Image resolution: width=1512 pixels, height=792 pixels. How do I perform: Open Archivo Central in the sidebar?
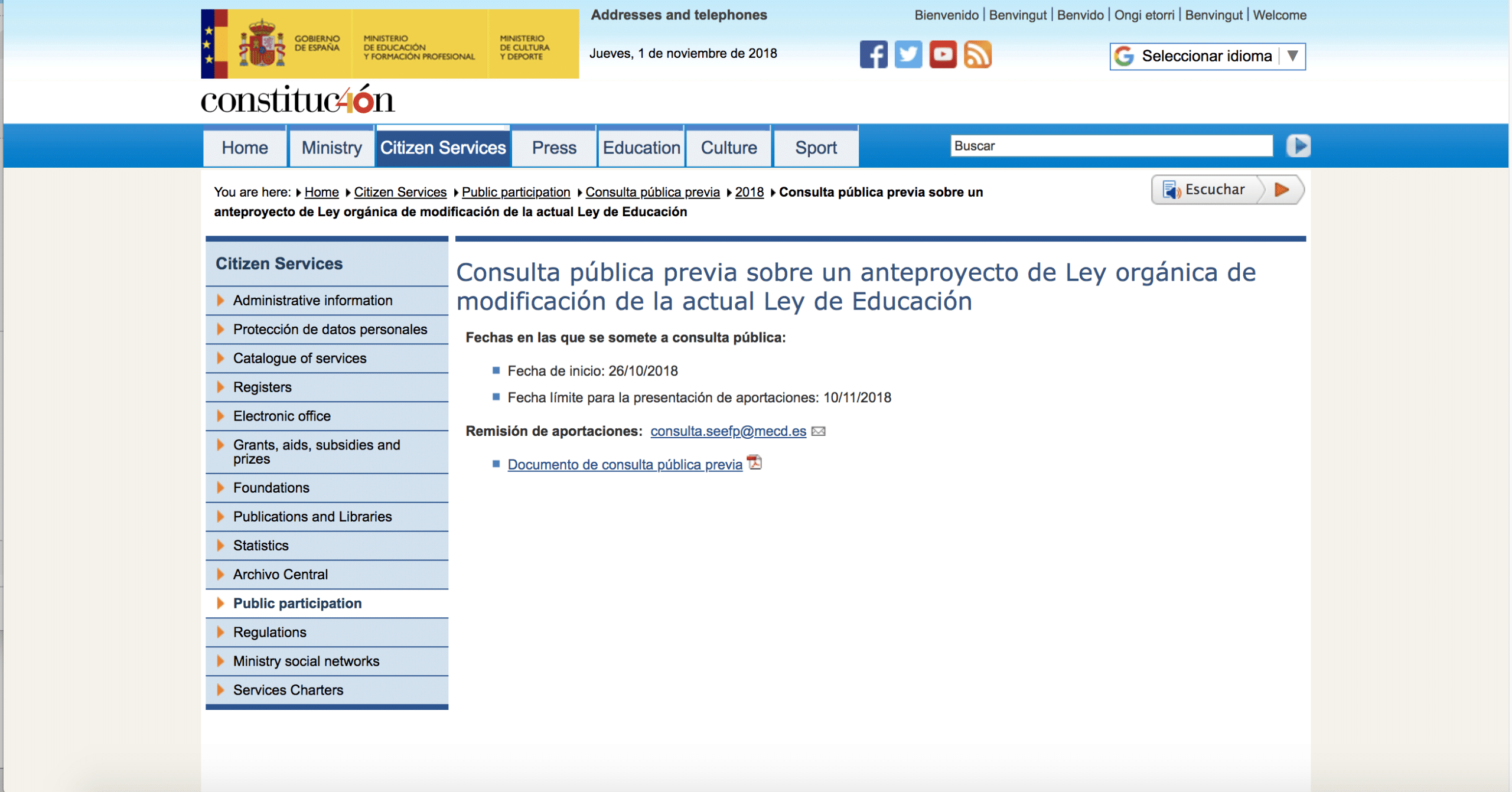(x=327, y=575)
